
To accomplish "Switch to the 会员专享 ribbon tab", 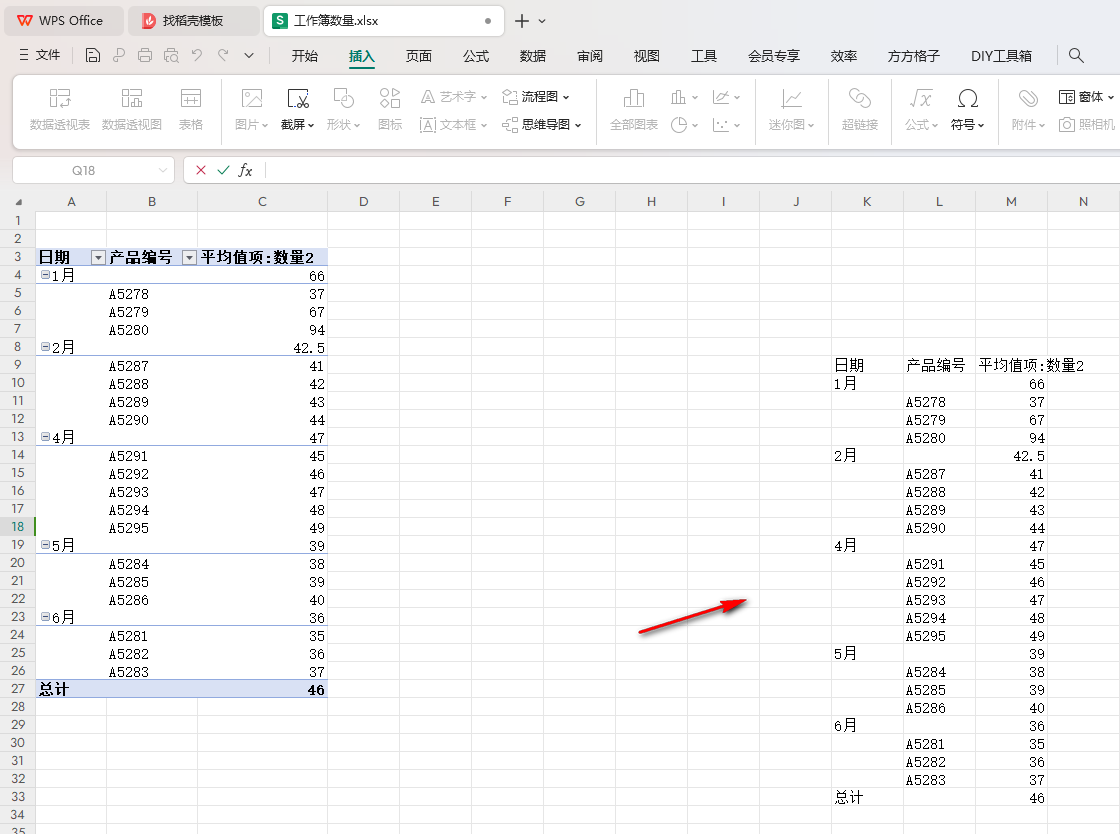I will (x=774, y=56).
